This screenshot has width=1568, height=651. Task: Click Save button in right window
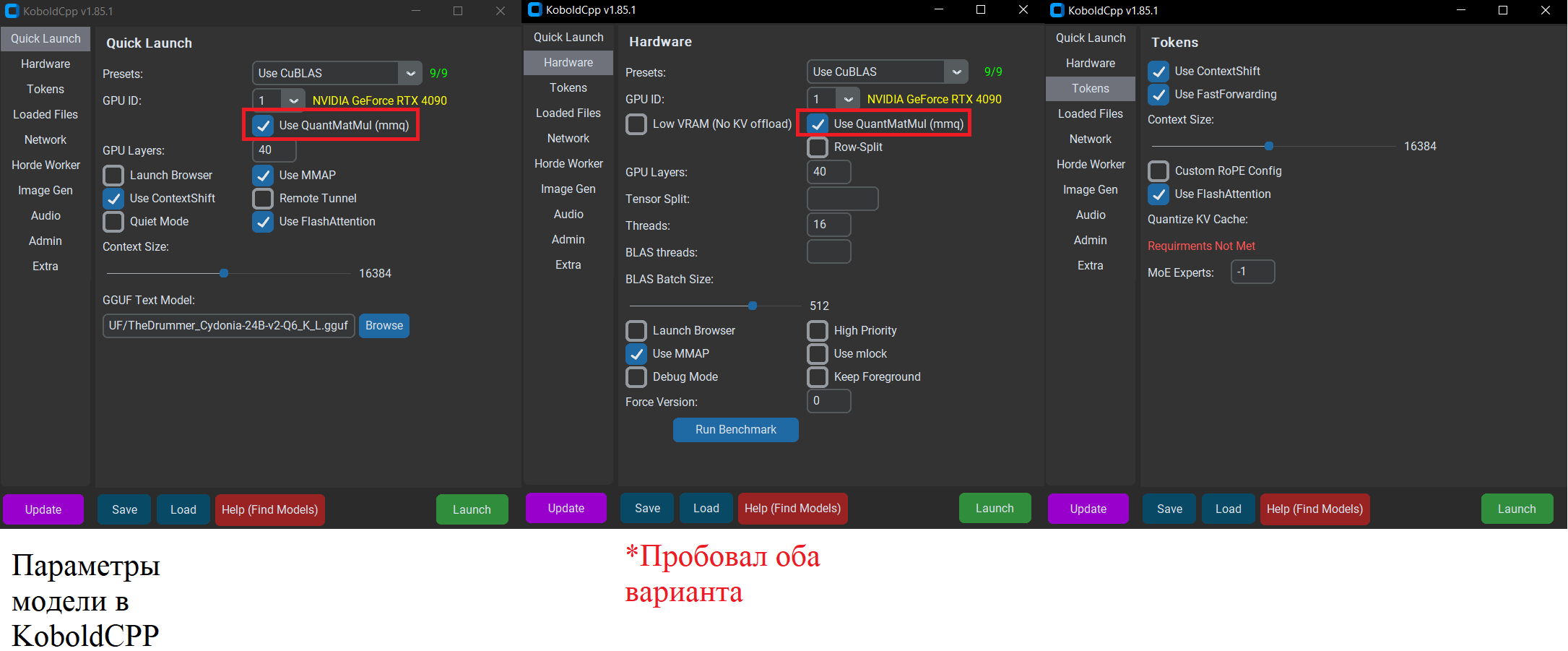coord(1169,509)
